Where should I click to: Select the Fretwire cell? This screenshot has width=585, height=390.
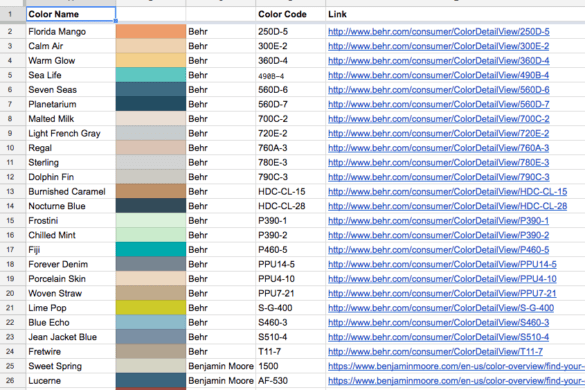point(71,352)
